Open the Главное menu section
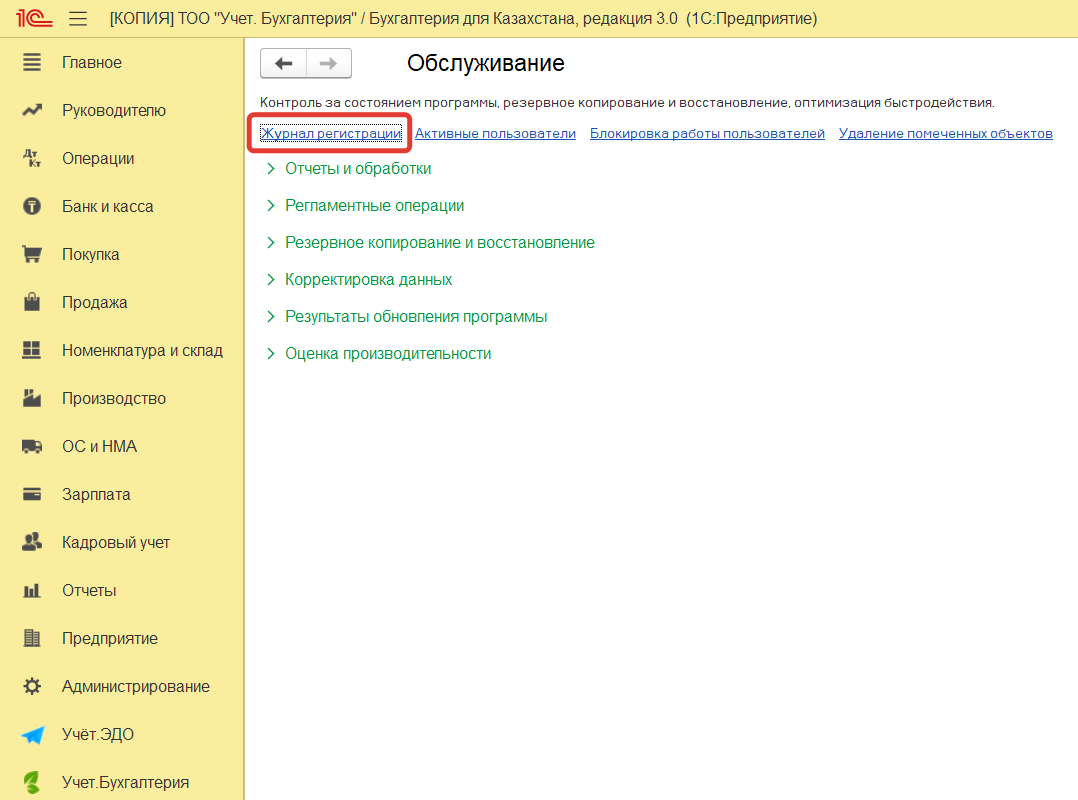 pyautogui.click(x=91, y=63)
